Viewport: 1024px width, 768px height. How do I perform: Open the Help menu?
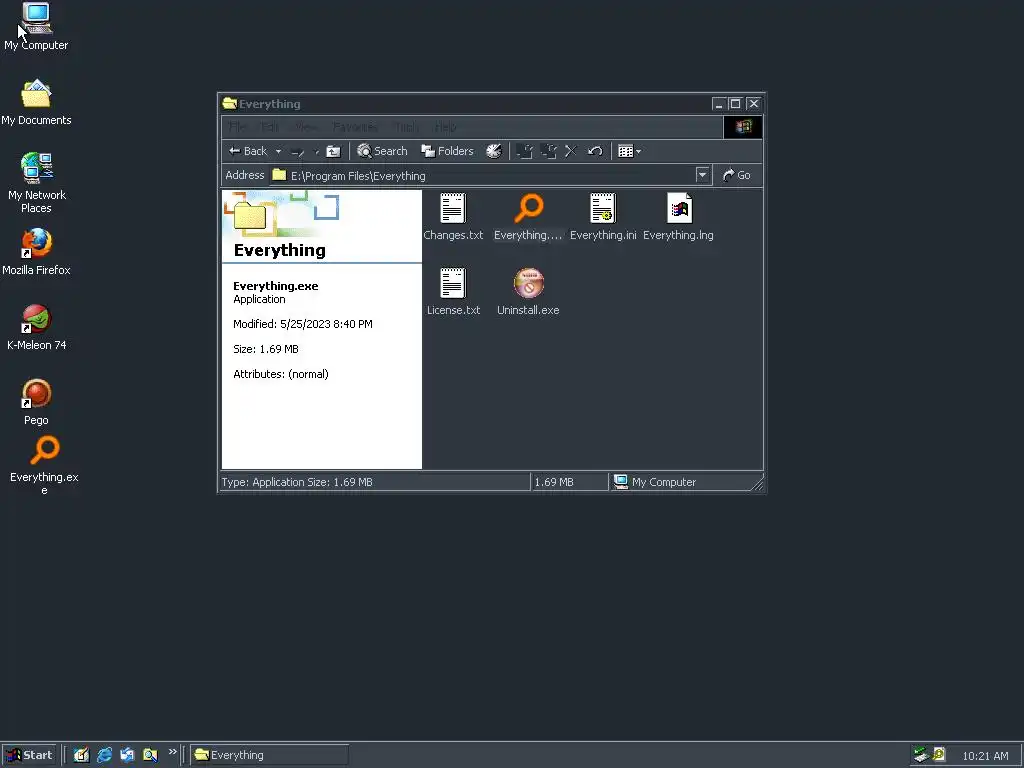pyautogui.click(x=445, y=127)
